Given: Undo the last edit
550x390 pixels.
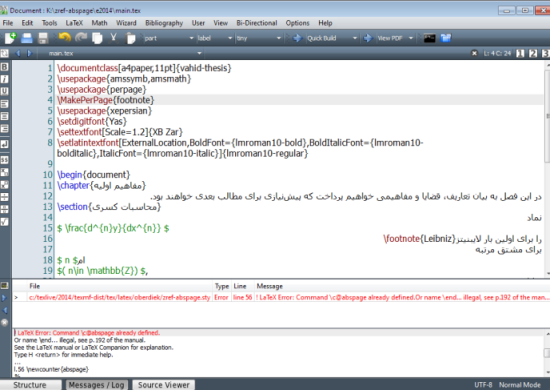Looking at the screenshot, I should point(65,37).
